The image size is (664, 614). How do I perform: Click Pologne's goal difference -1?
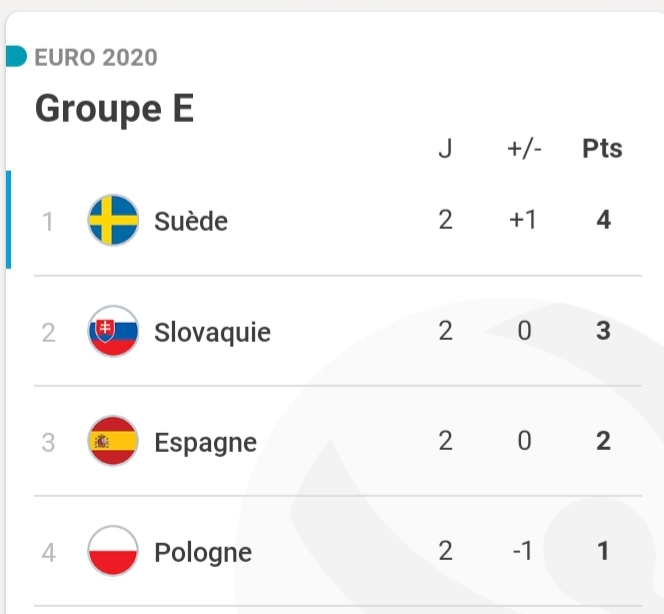[522, 551]
